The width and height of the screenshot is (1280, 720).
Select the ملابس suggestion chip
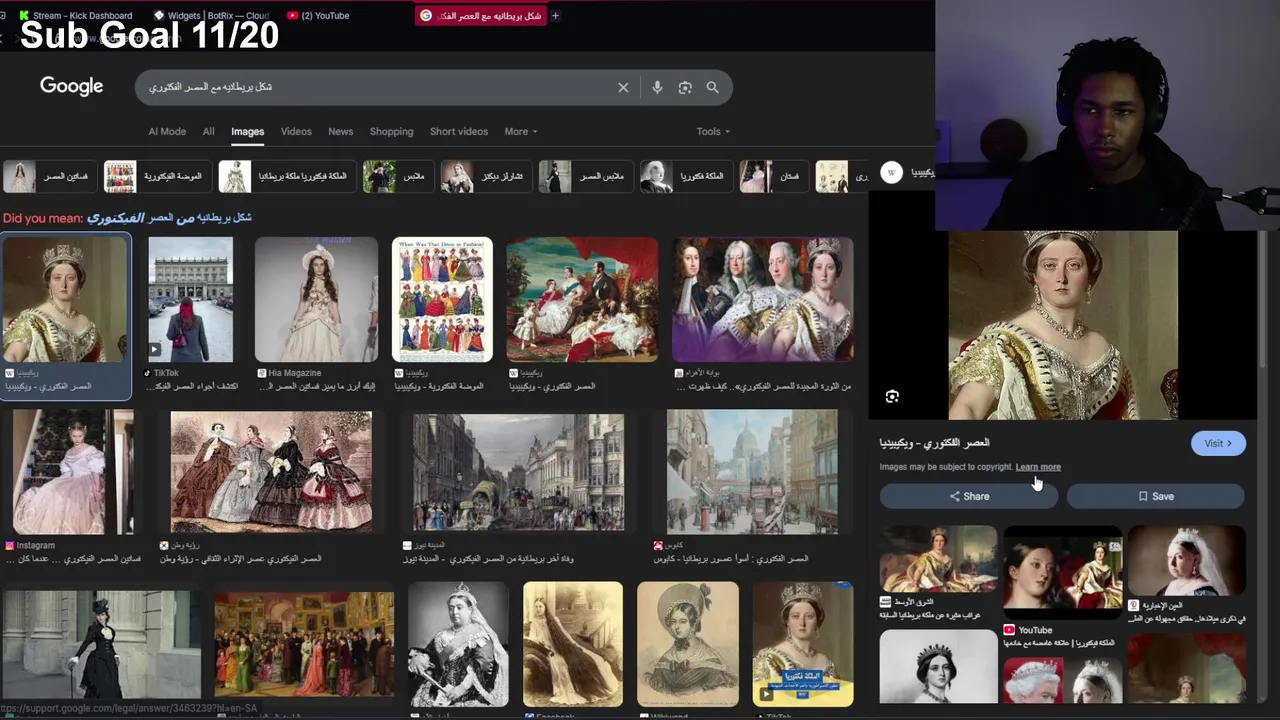[397, 176]
